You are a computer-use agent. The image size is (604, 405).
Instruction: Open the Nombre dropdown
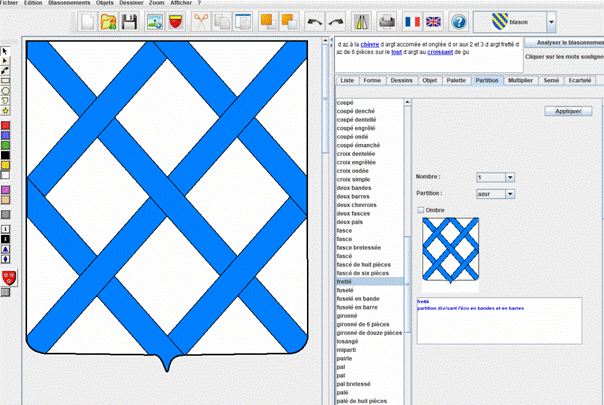coord(510,177)
